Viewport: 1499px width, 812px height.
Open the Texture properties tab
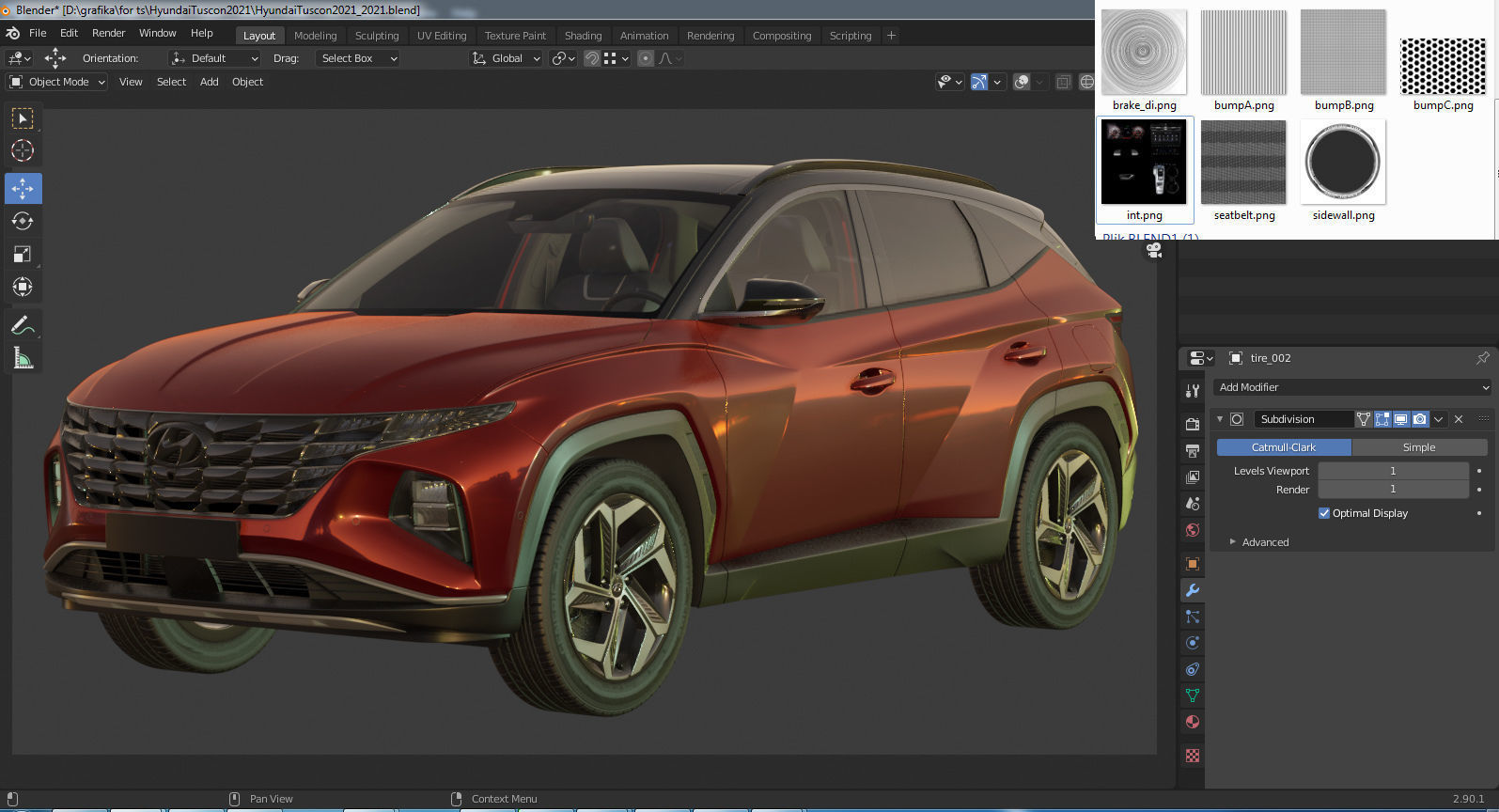point(1193,756)
